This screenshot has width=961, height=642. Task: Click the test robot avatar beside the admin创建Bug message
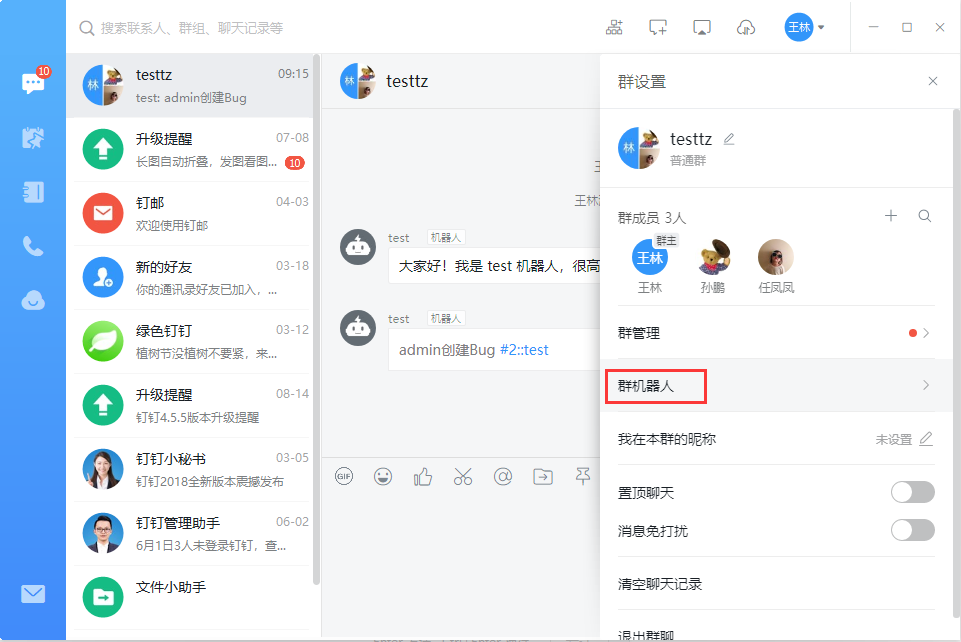(x=358, y=328)
